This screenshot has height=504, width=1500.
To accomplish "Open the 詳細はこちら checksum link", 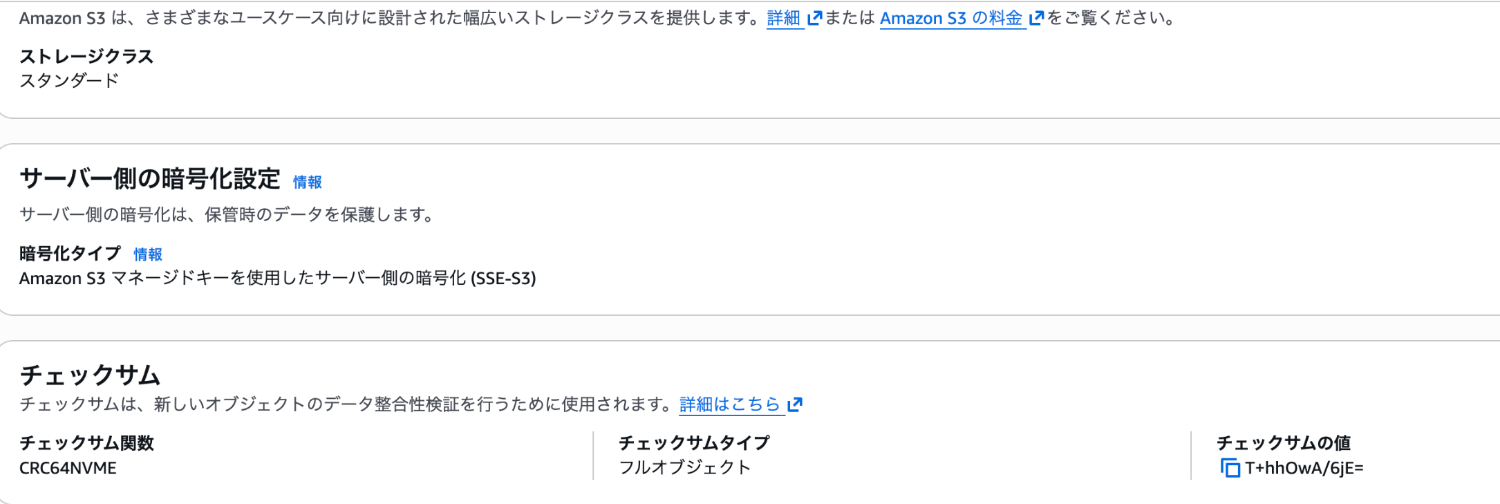I will 730,405.
